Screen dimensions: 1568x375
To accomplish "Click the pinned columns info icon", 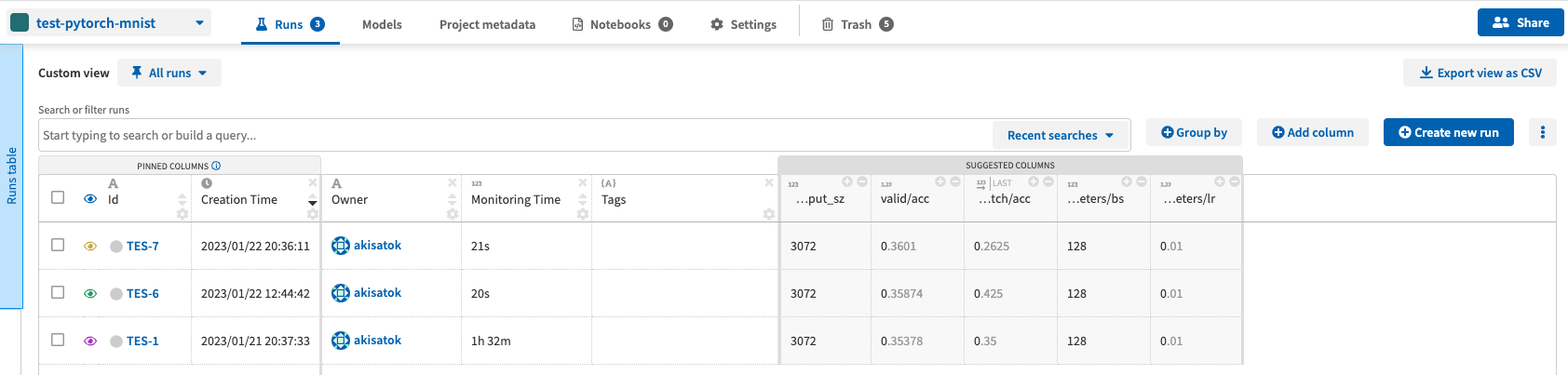I will 216,167.
